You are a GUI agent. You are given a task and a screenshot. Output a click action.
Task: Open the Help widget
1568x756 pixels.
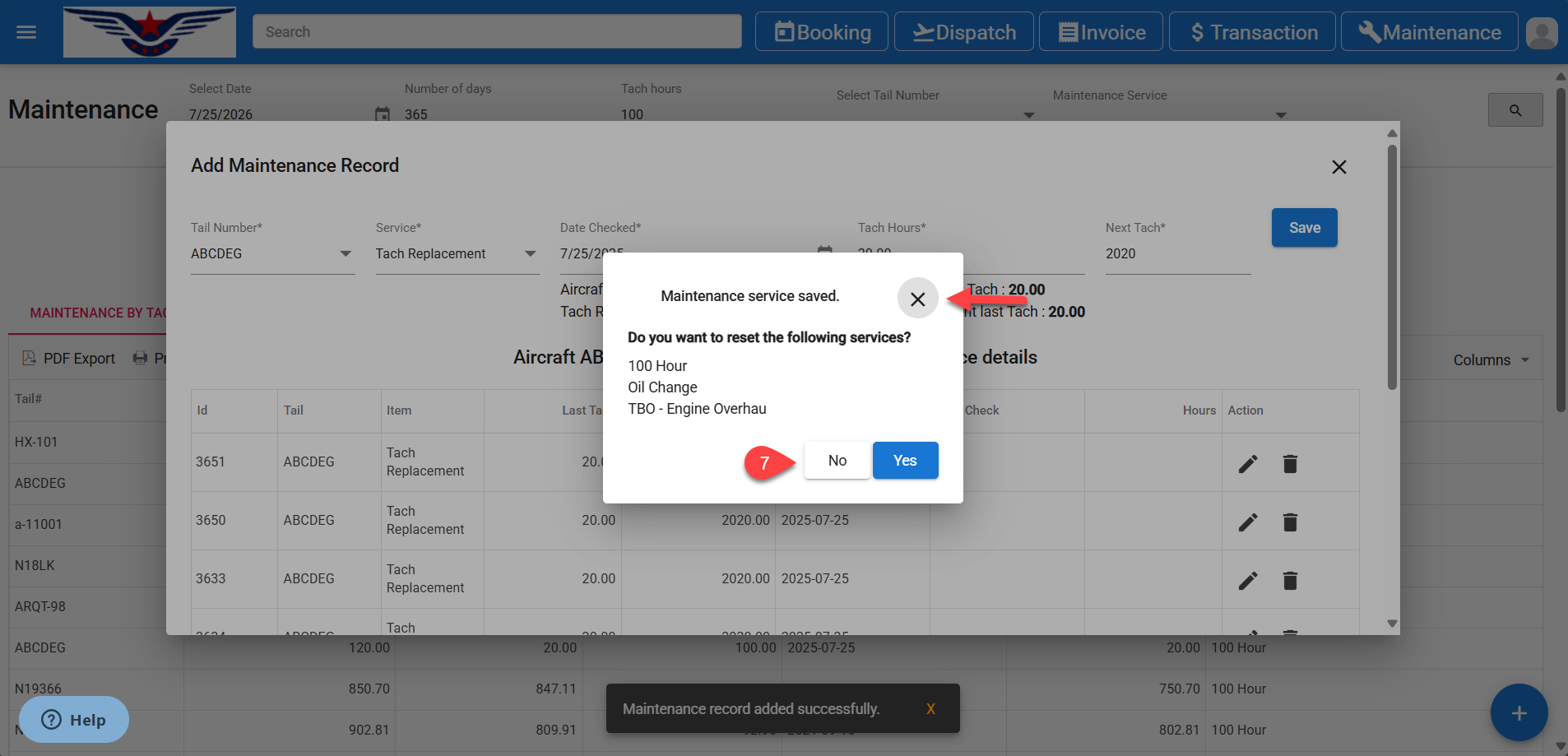[74, 720]
